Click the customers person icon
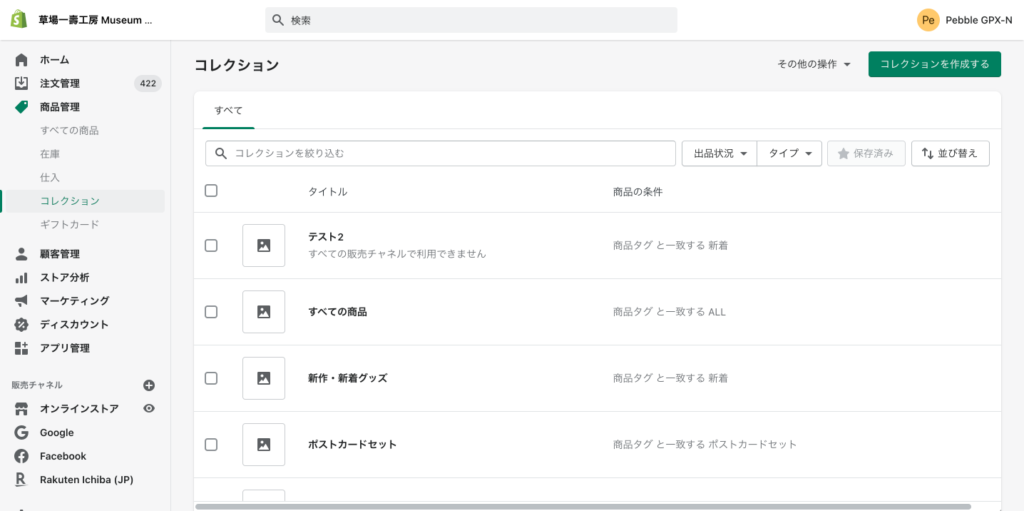 (21, 254)
